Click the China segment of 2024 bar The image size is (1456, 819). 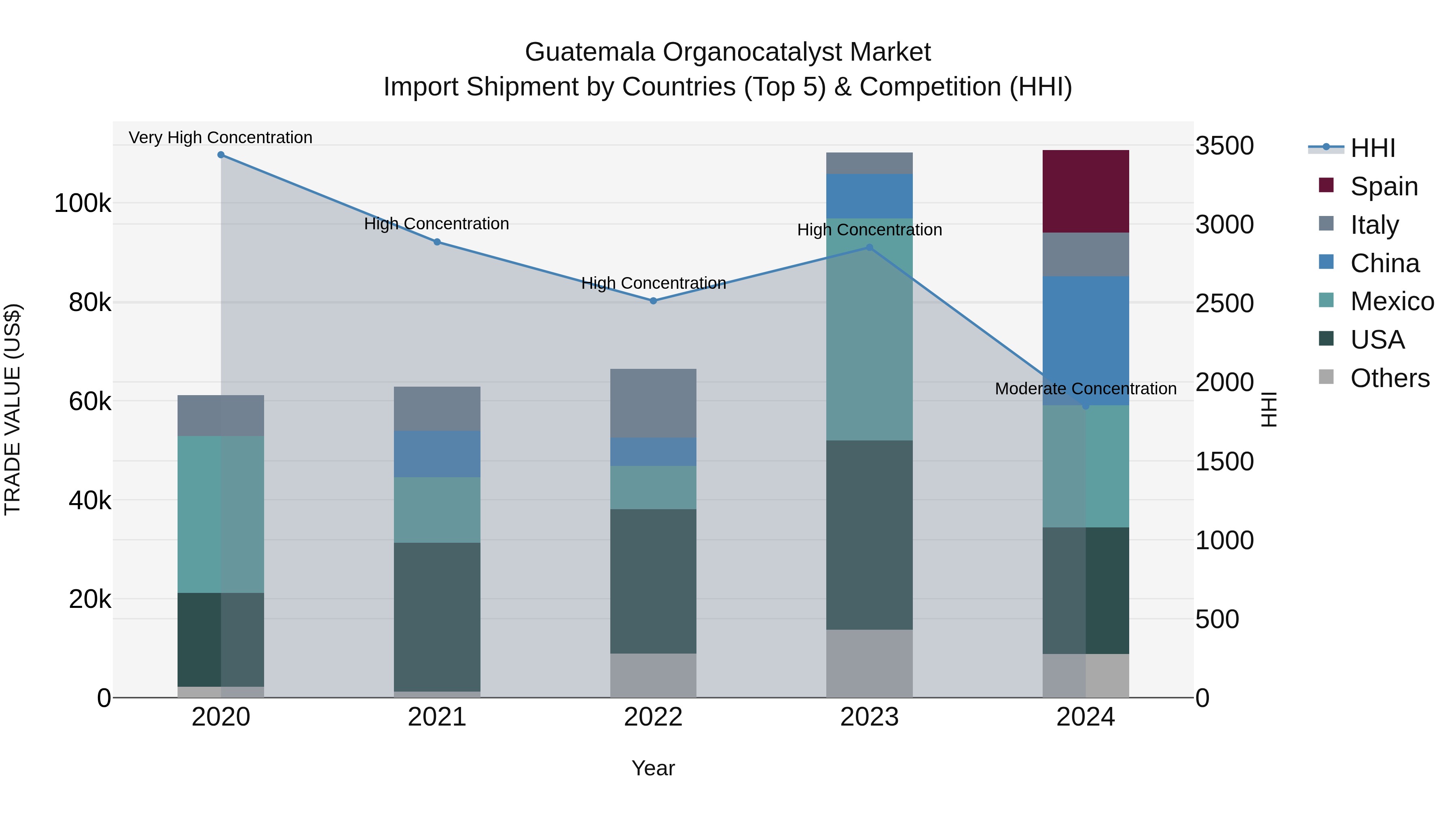point(1086,341)
